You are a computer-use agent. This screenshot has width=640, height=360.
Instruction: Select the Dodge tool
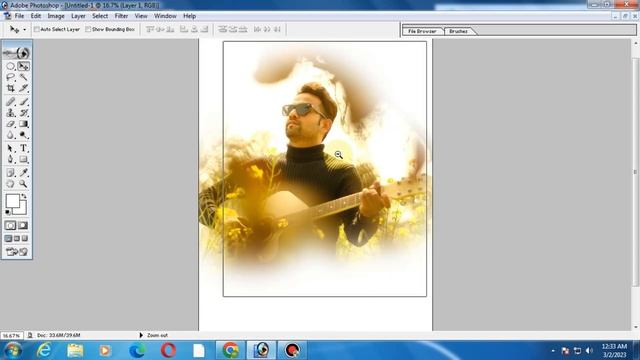pyautogui.click(x=23, y=135)
